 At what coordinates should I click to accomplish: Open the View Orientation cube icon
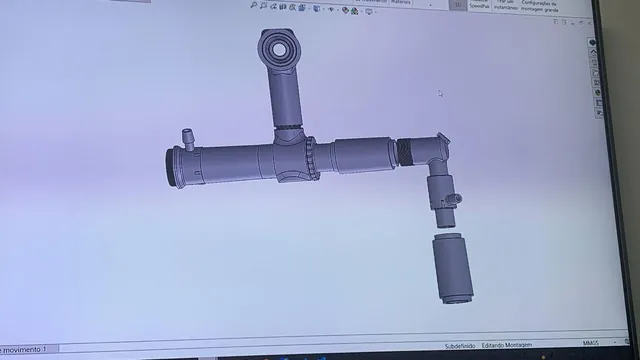(x=302, y=8)
